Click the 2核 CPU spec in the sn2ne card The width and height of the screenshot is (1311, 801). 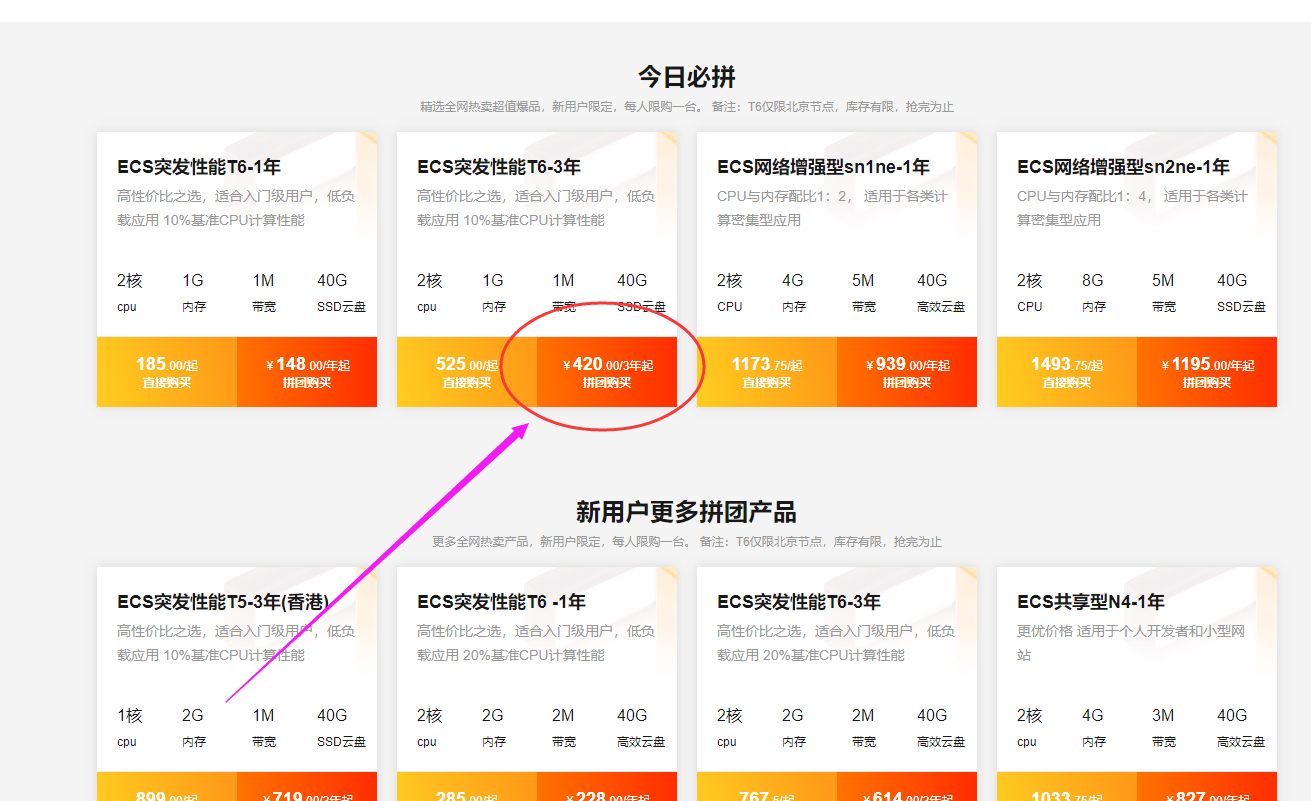point(1030,292)
